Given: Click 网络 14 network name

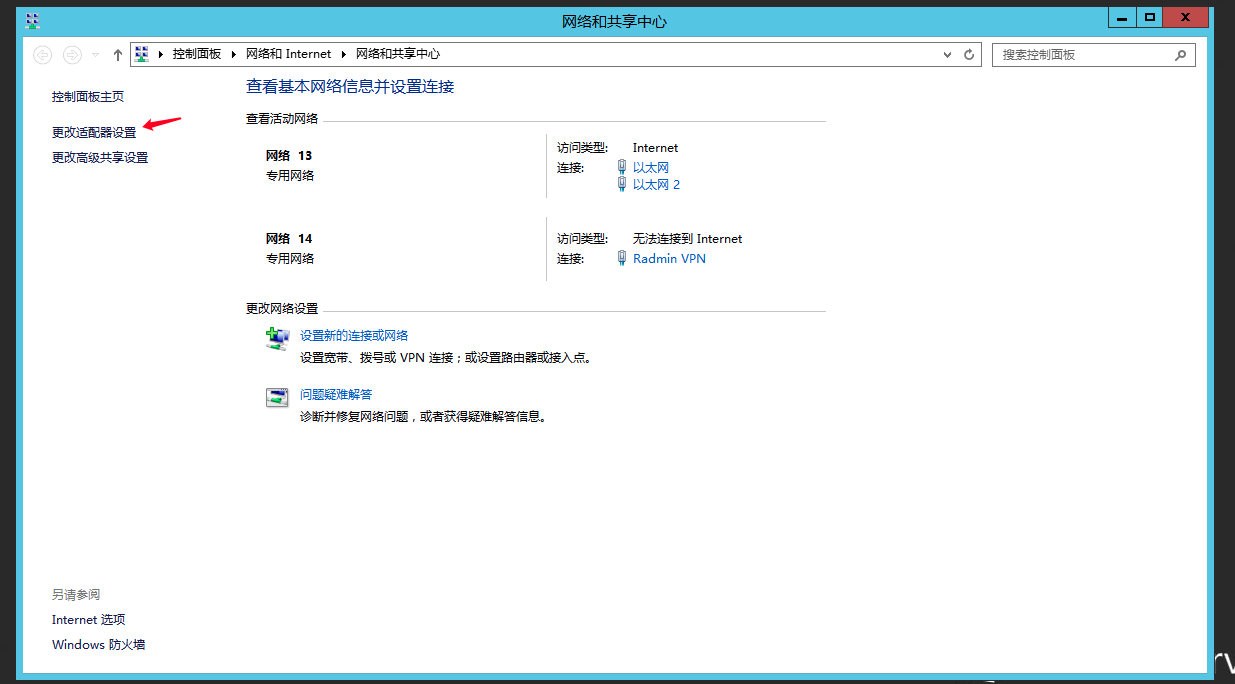Looking at the screenshot, I should pyautogui.click(x=289, y=238).
